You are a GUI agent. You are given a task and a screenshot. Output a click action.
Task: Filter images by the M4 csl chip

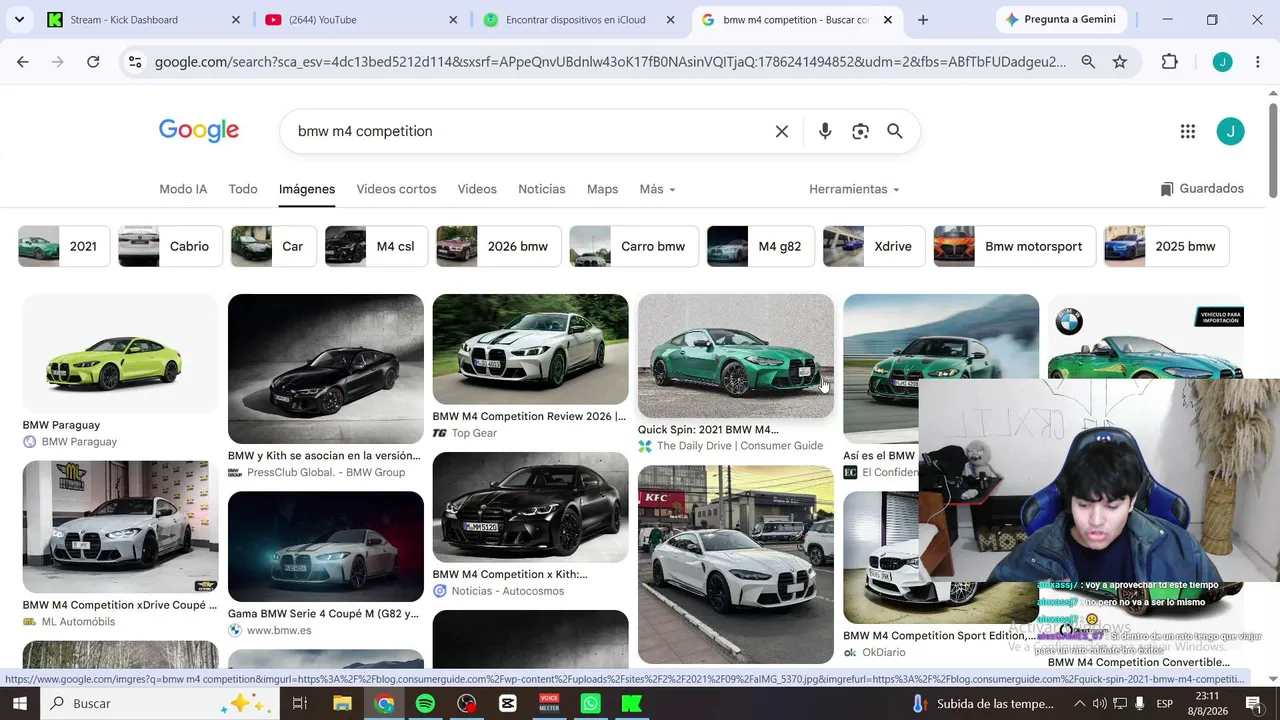point(376,246)
